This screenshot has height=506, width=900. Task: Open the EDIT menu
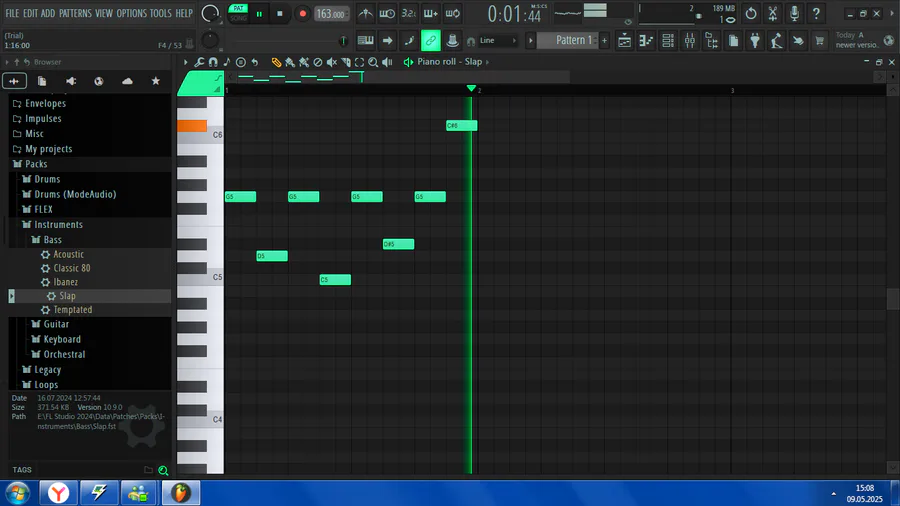pos(30,13)
